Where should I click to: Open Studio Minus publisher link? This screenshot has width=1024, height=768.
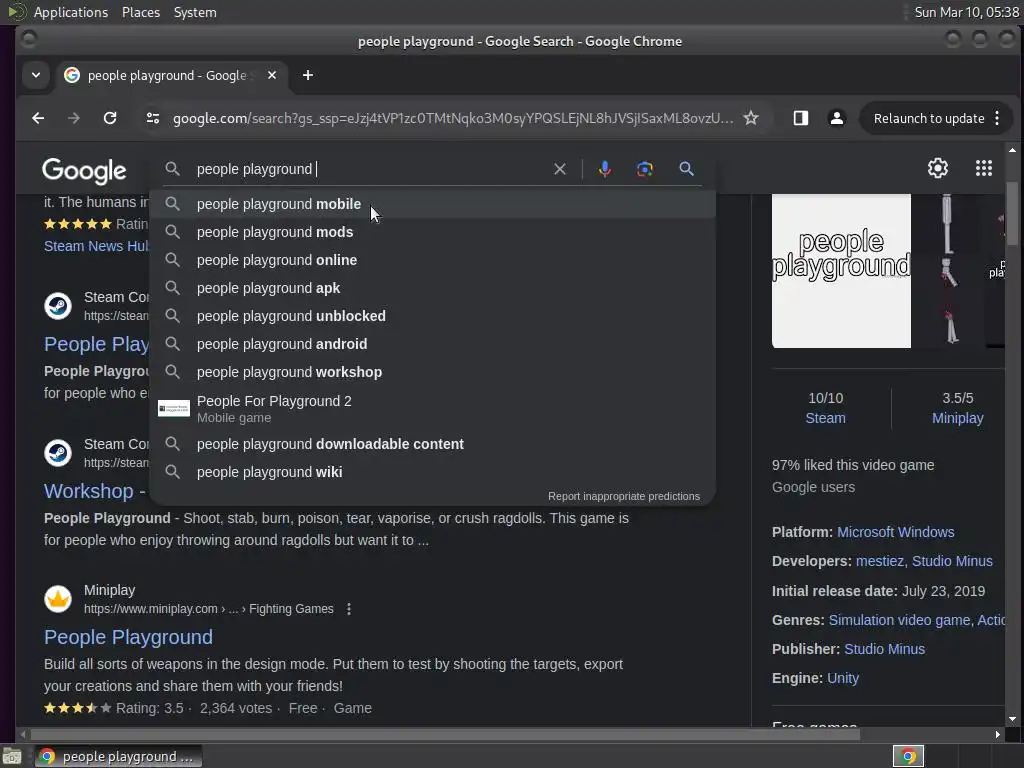(884, 649)
